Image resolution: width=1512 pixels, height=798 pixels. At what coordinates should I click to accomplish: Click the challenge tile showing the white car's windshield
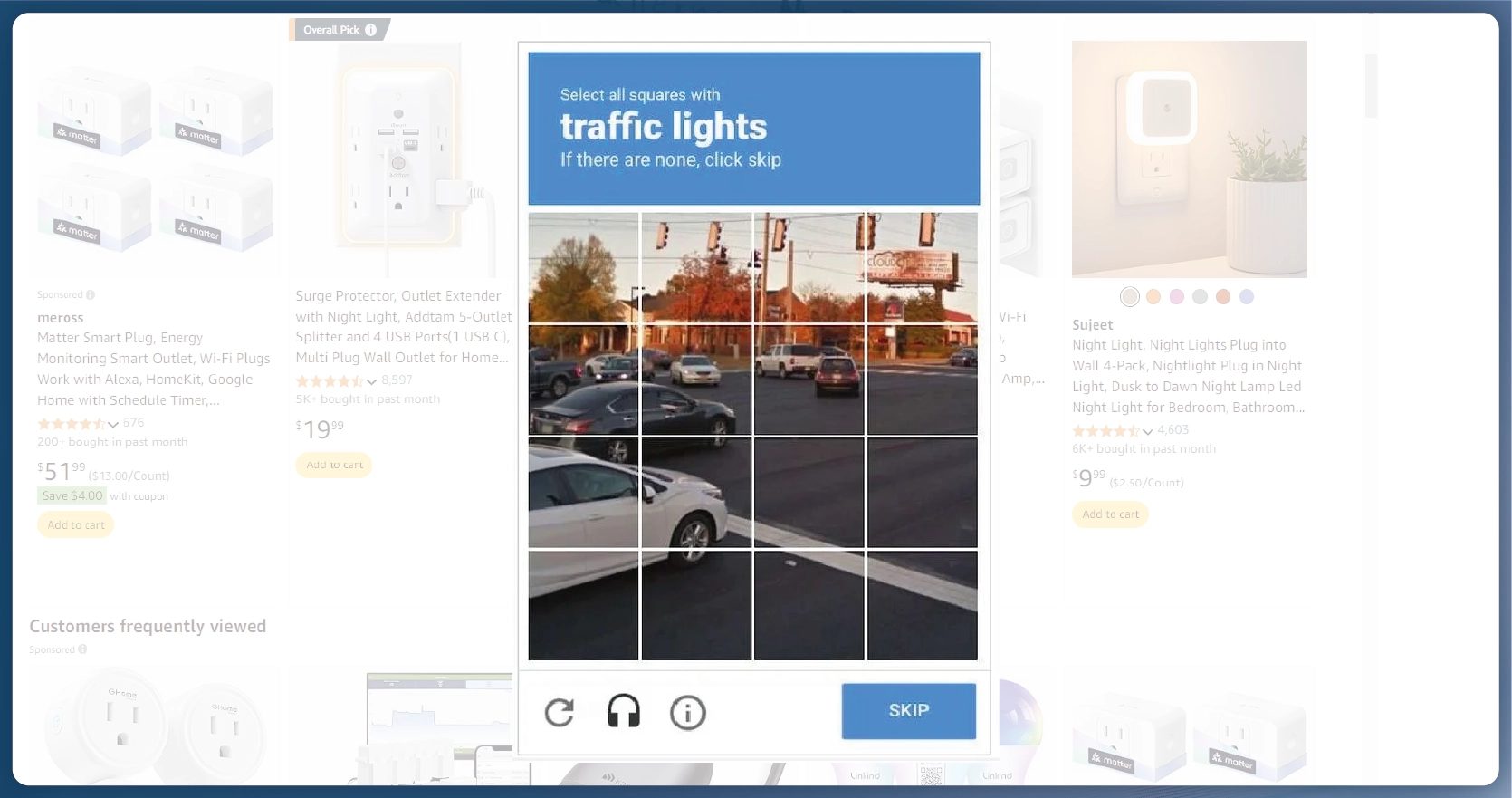click(x=583, y=493)
